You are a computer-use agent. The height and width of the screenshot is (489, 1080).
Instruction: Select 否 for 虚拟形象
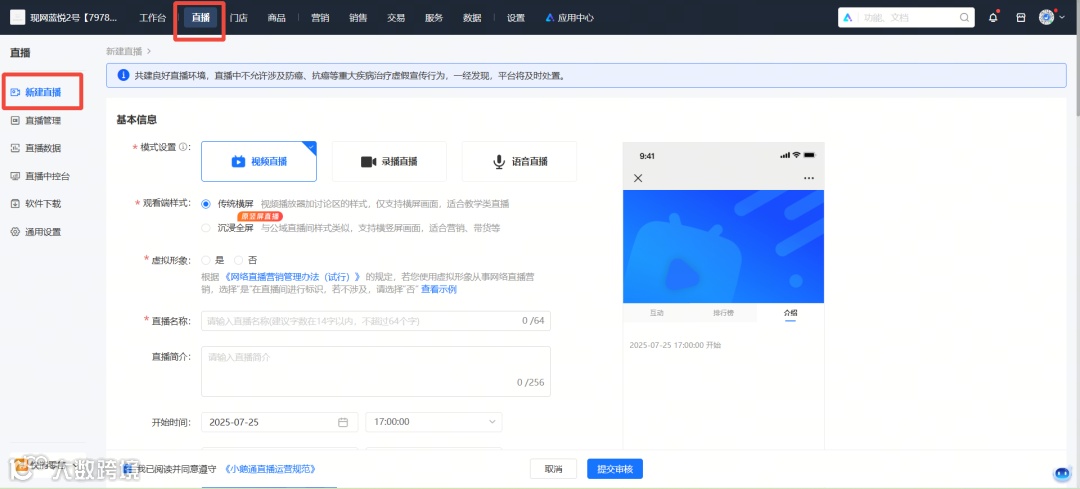[x=238, y=260]
